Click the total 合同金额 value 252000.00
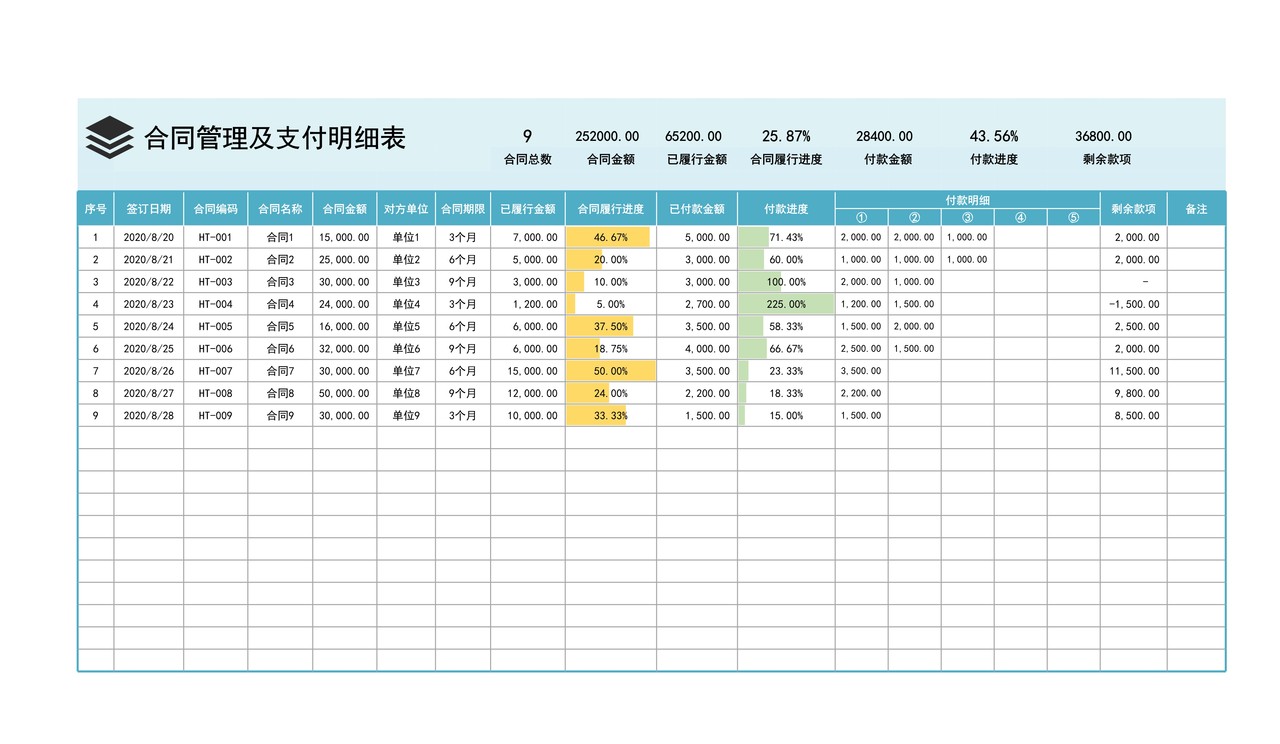 607,137
